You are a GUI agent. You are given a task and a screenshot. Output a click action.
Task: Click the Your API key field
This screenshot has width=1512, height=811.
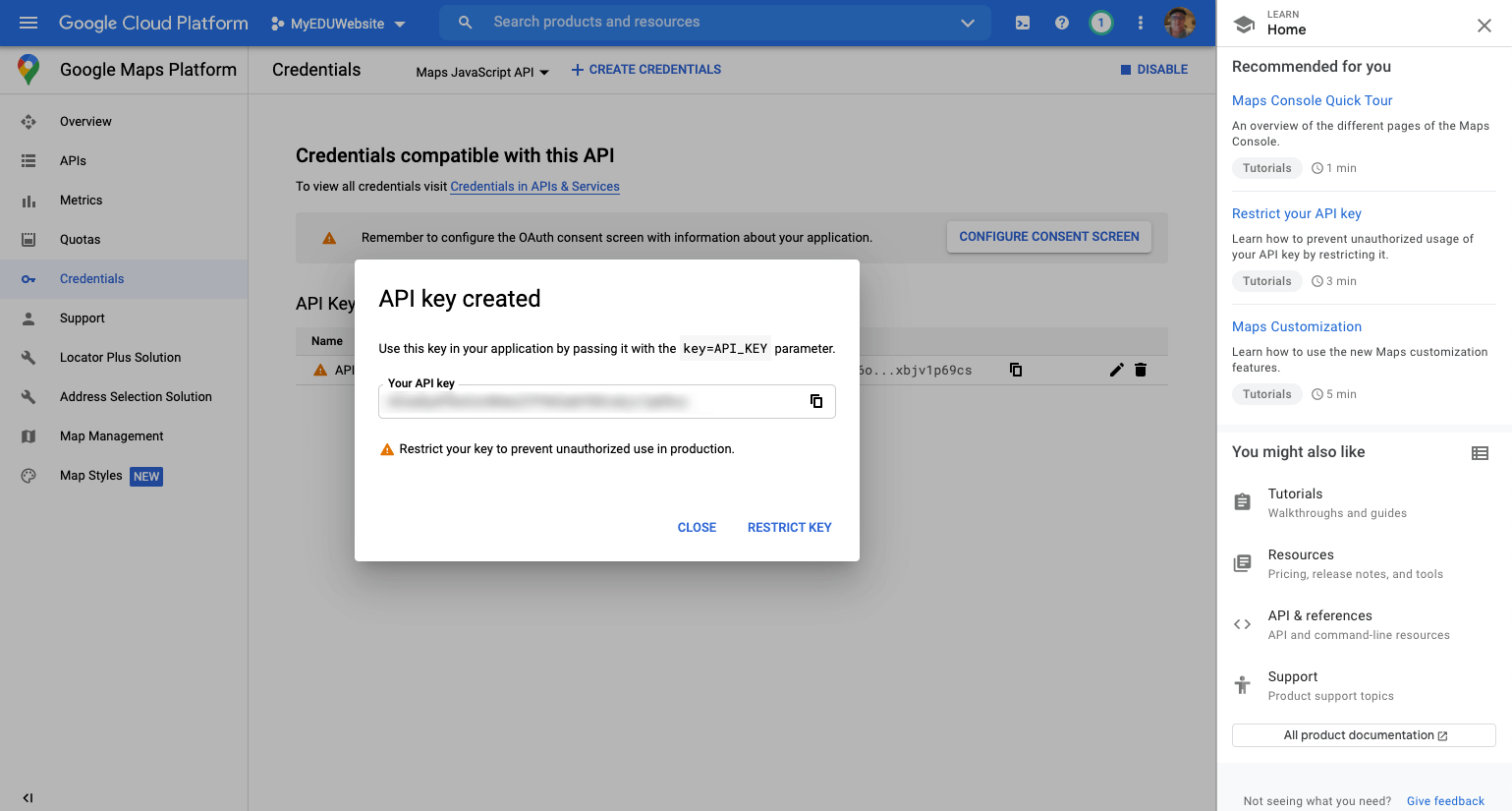pos(607,401)
